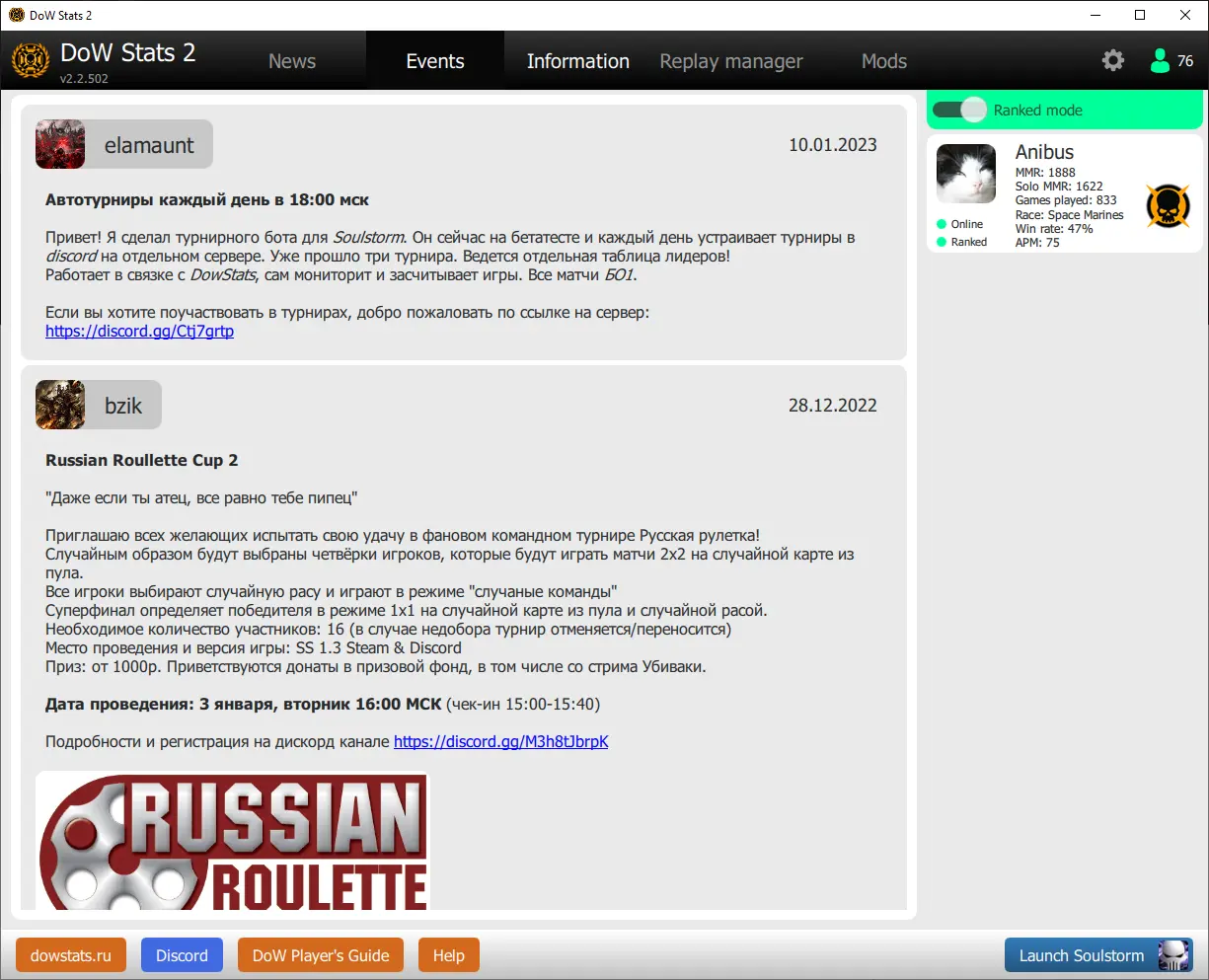Close the DoW Stats 2 window

pos(1186,15)
